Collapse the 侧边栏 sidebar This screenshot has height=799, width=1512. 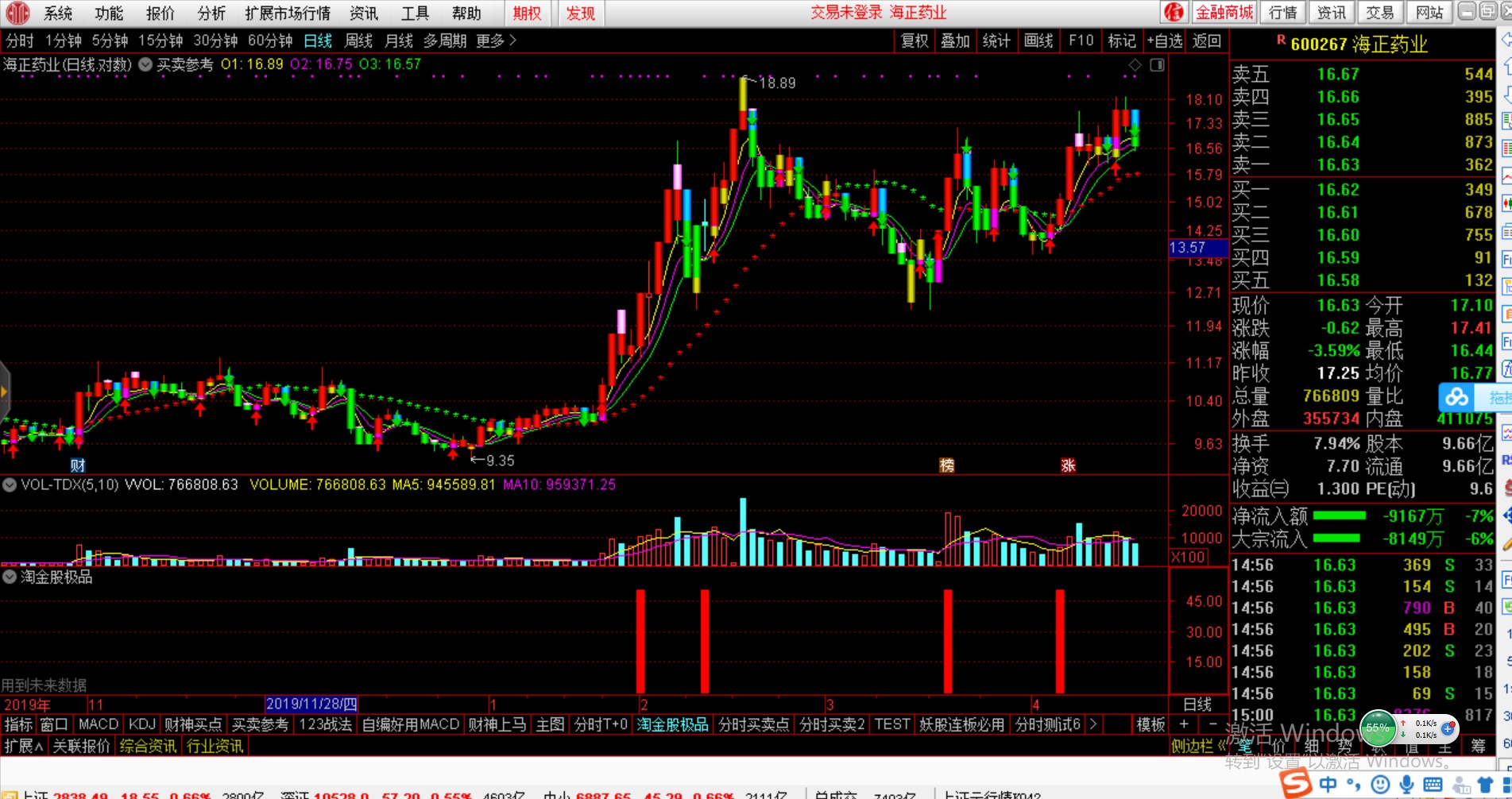[x=1198, y=746]
